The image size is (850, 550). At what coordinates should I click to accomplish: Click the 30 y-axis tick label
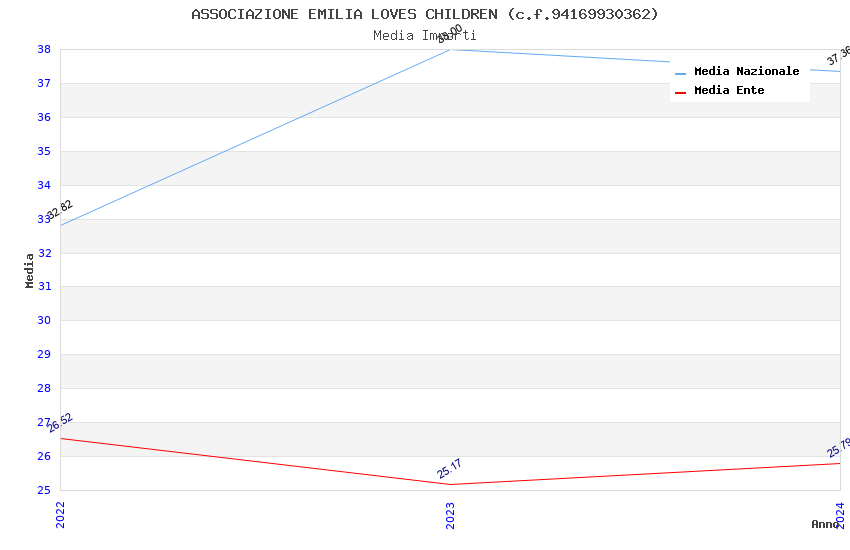(44, 320)
